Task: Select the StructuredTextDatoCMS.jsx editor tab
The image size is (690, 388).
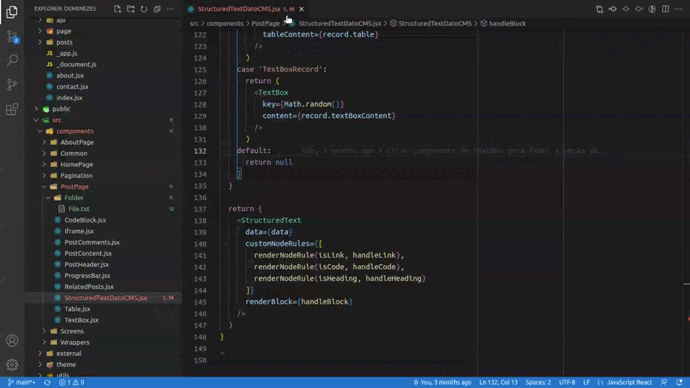Action: [246, 9]
